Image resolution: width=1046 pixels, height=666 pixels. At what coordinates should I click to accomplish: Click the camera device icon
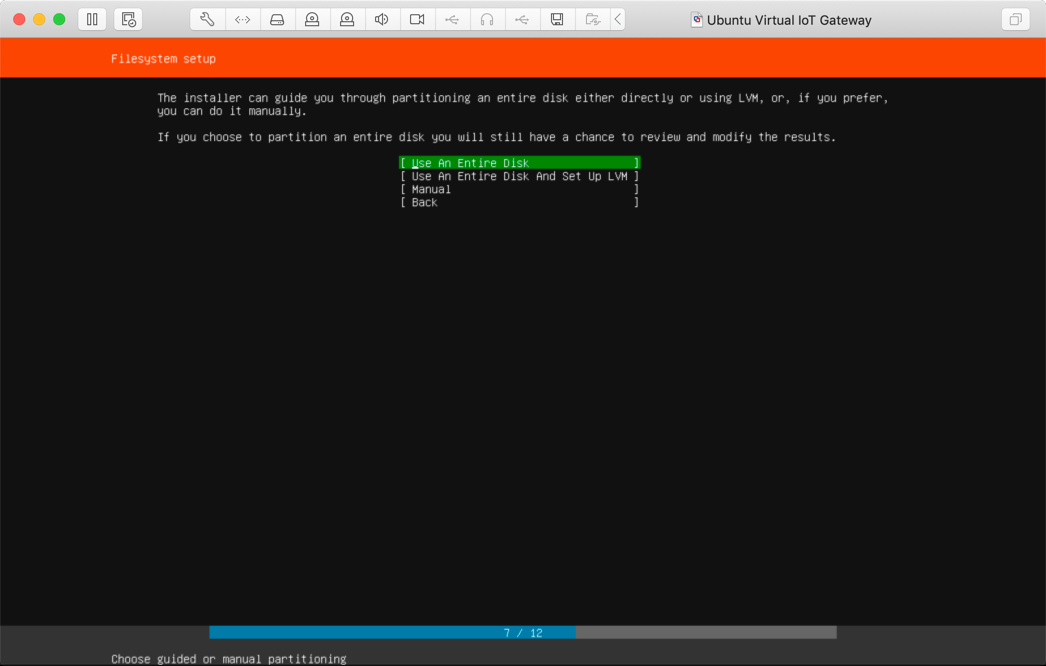pos(417,19)
